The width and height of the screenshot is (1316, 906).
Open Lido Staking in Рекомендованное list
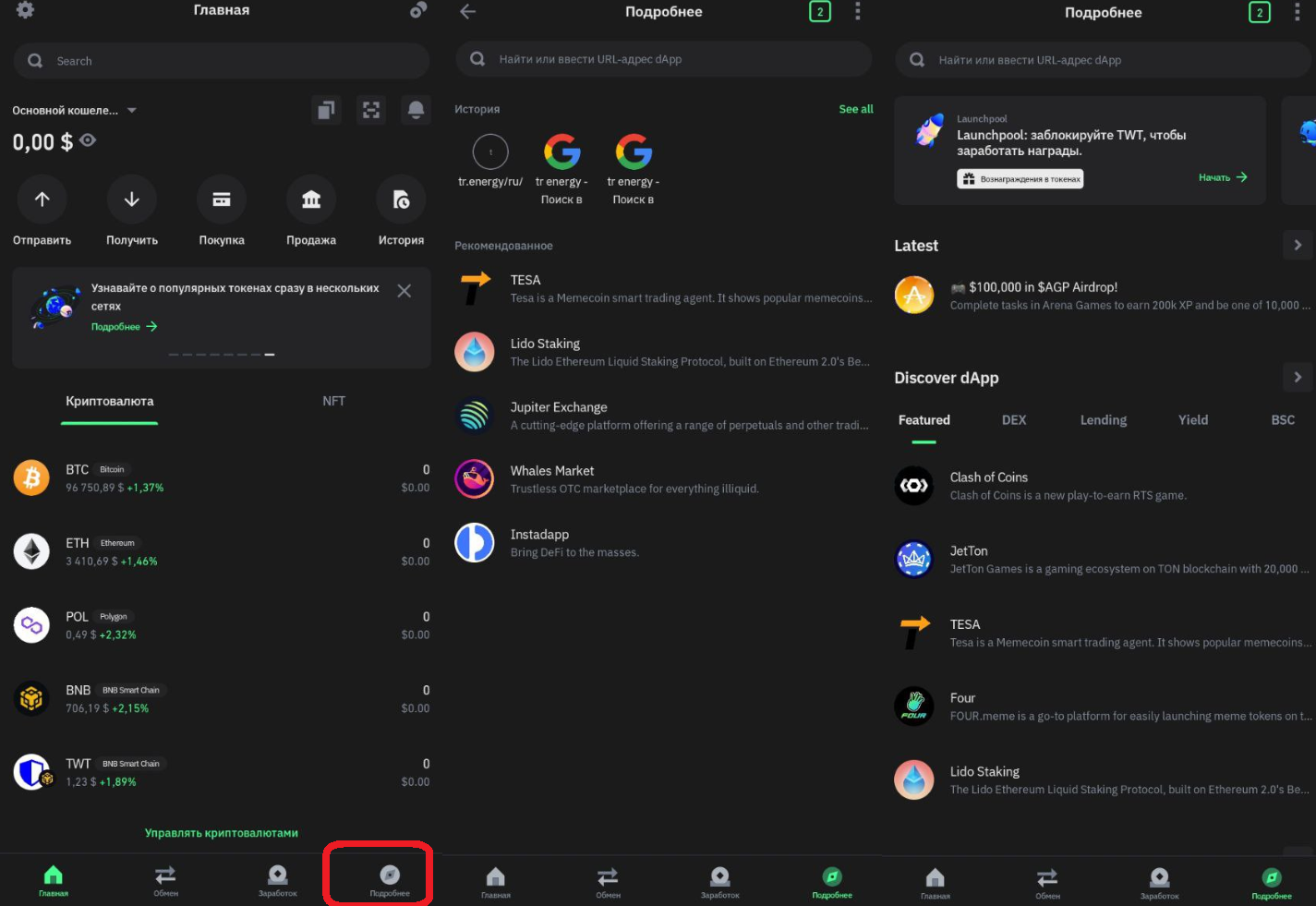point(663,352)
